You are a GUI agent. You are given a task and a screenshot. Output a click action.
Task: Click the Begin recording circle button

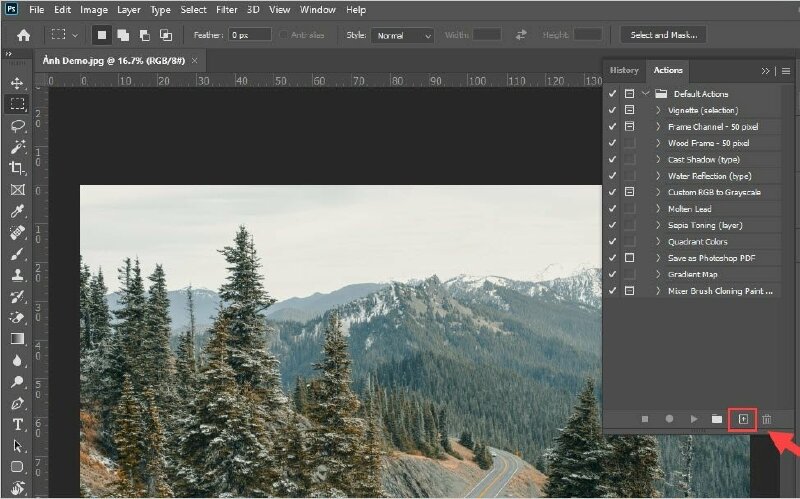click(669, 419)
